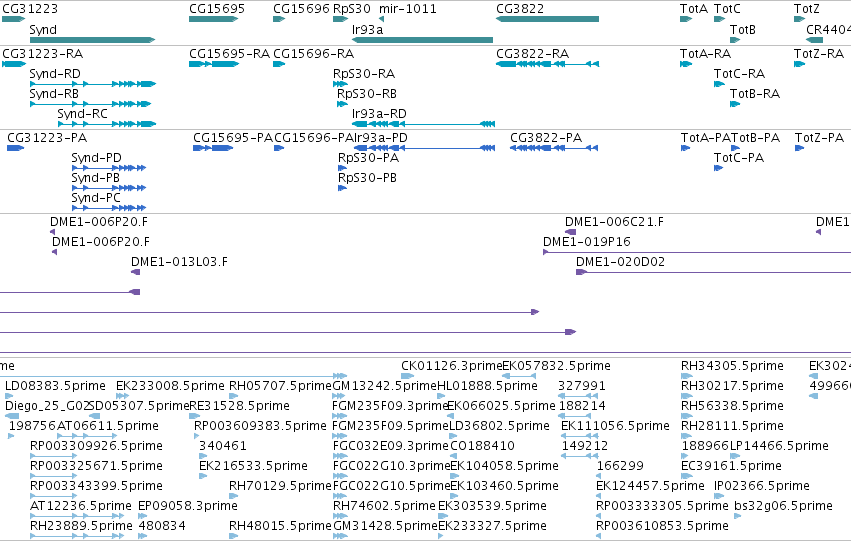Select the DME1-019P16 clone line
851x541 pixels.
[697, 252]
